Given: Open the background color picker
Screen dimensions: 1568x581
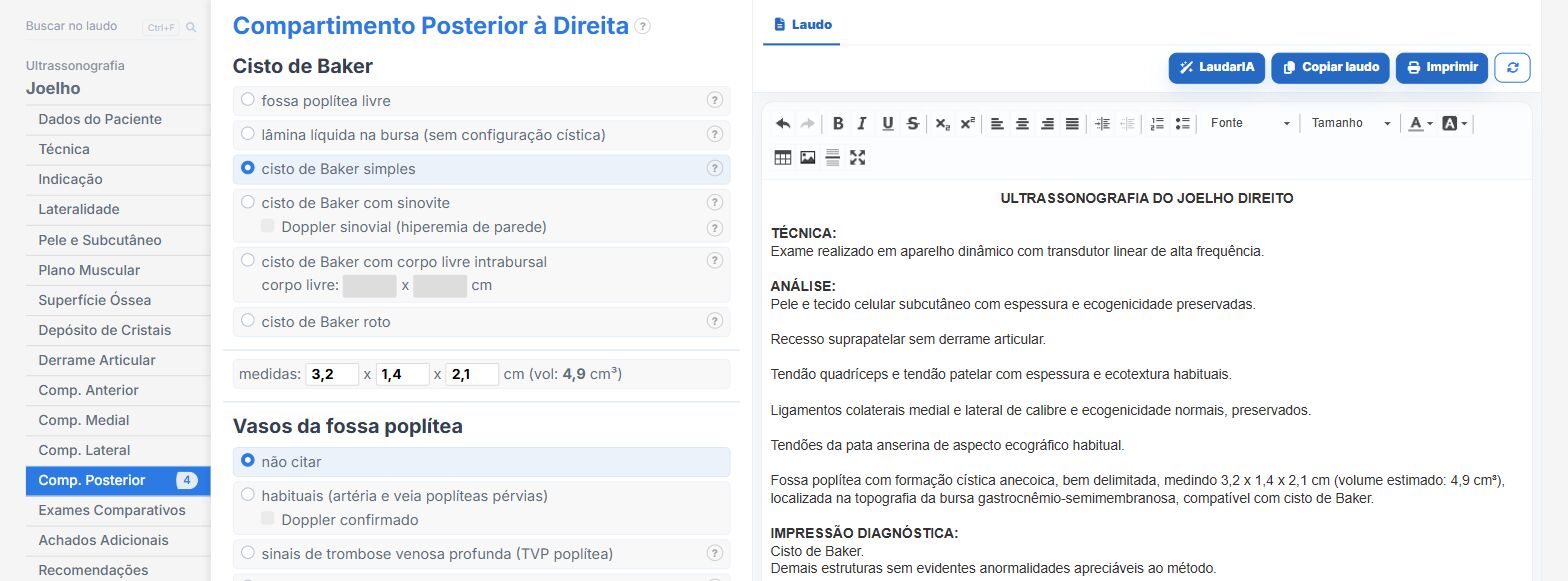Looking at the screenshot, I should [1455, 124].
